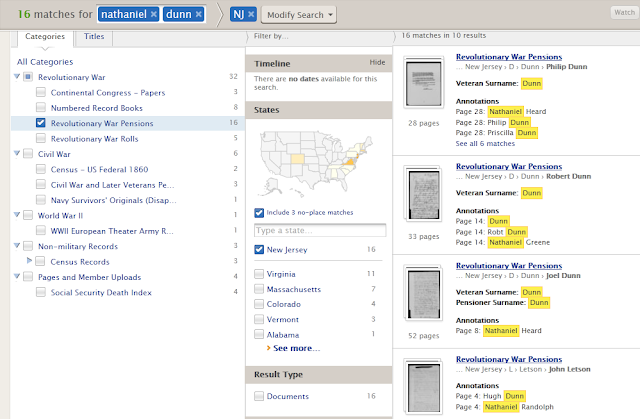Check the Virginia state filter
The image size is (640, 419).
click(259, 274)
